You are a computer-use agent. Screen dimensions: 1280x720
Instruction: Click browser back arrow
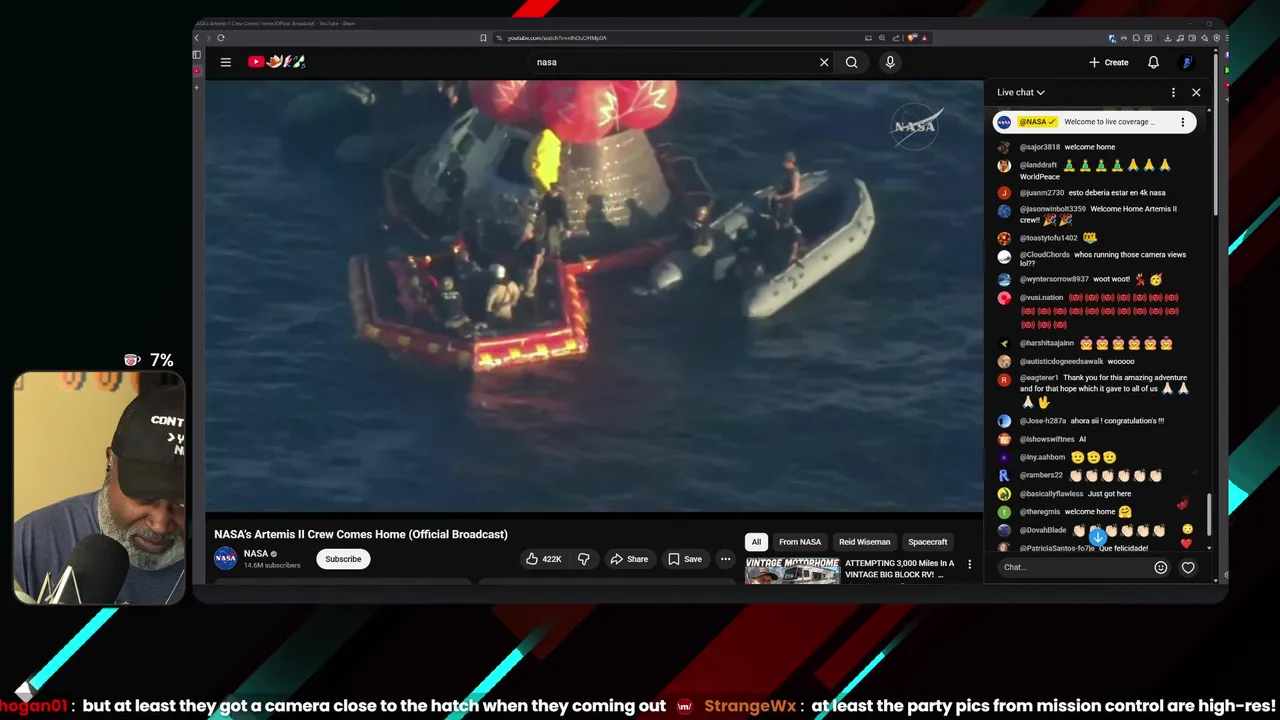(198, 38)
